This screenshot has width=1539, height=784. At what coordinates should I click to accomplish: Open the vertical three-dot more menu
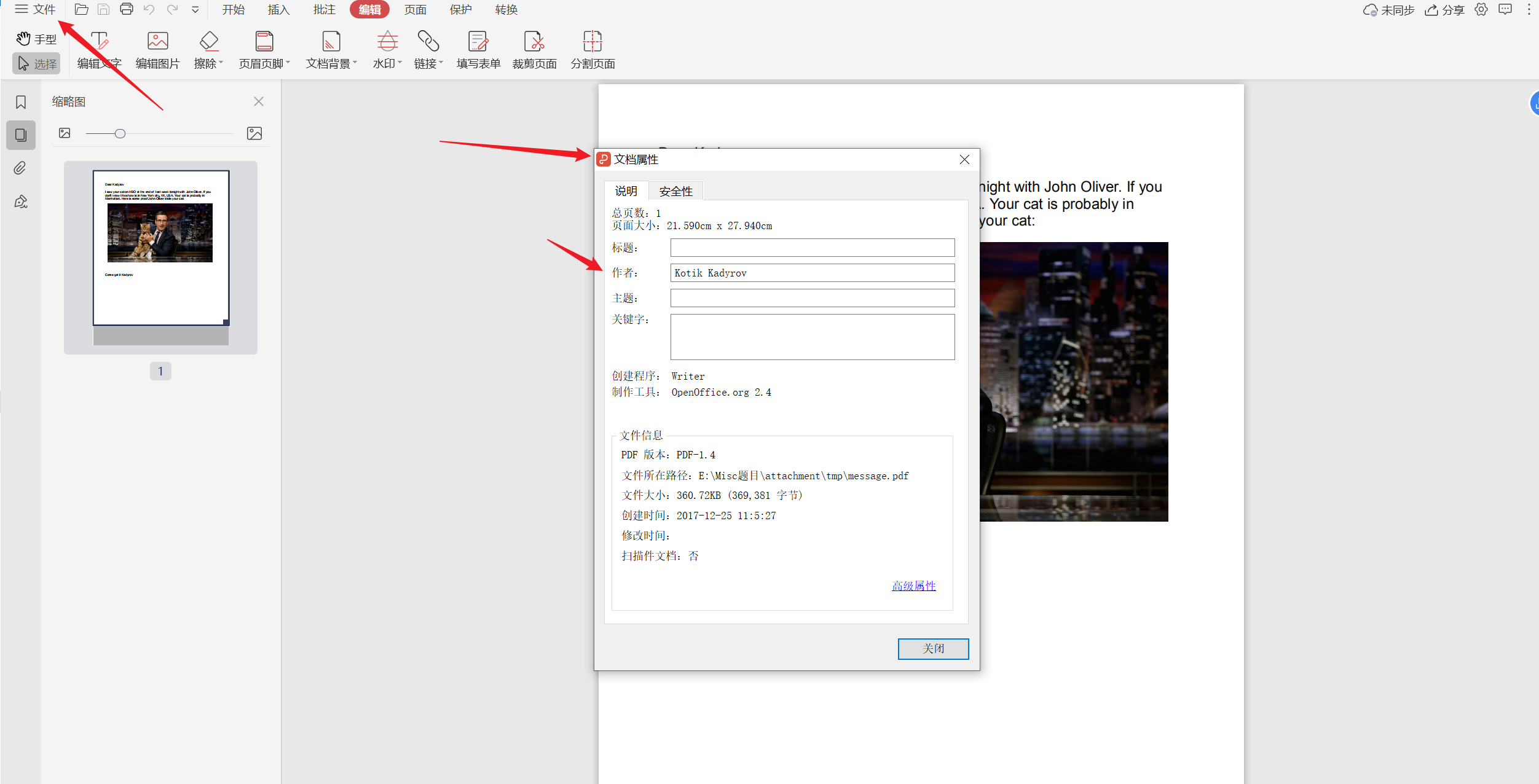1529,9
